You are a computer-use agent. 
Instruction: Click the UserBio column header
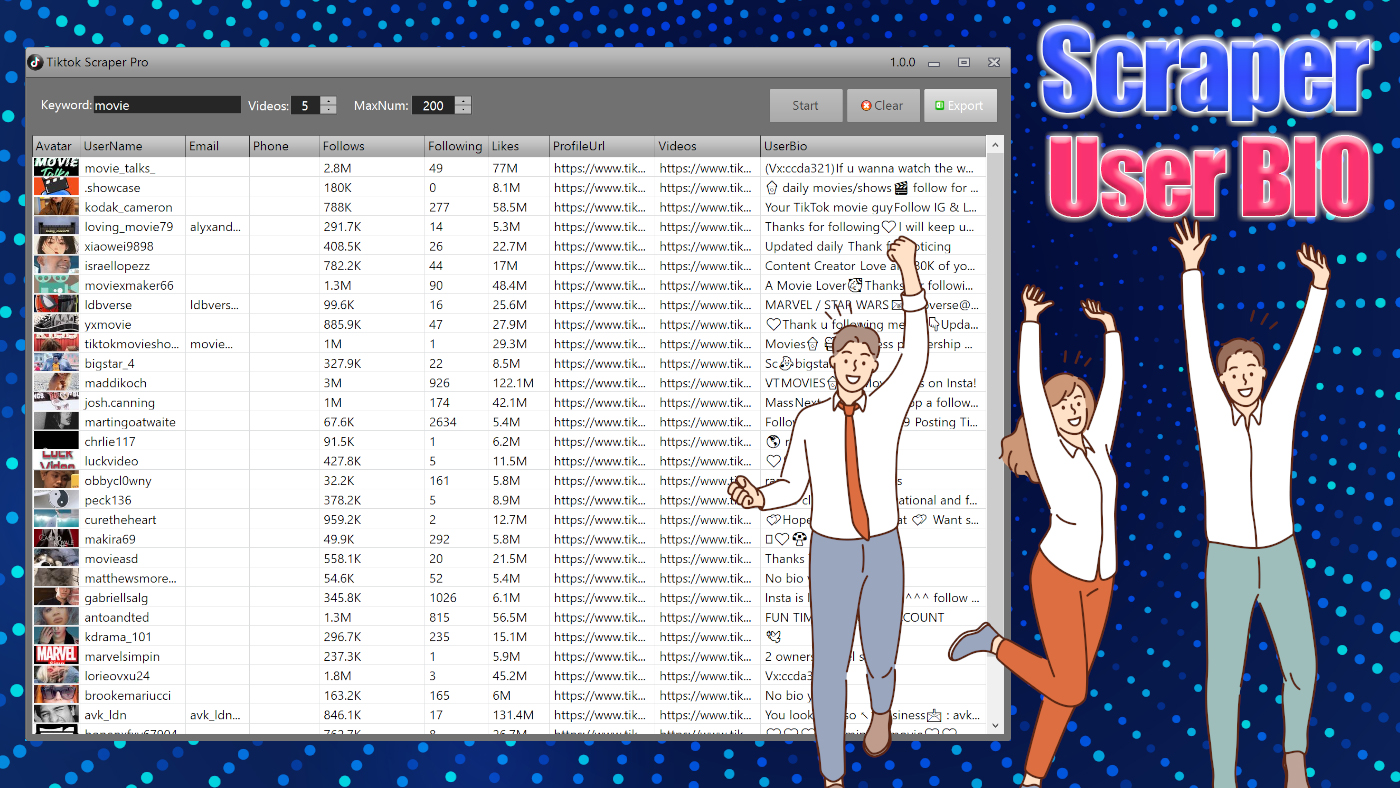pyautogui.click(x=873, y=146)
